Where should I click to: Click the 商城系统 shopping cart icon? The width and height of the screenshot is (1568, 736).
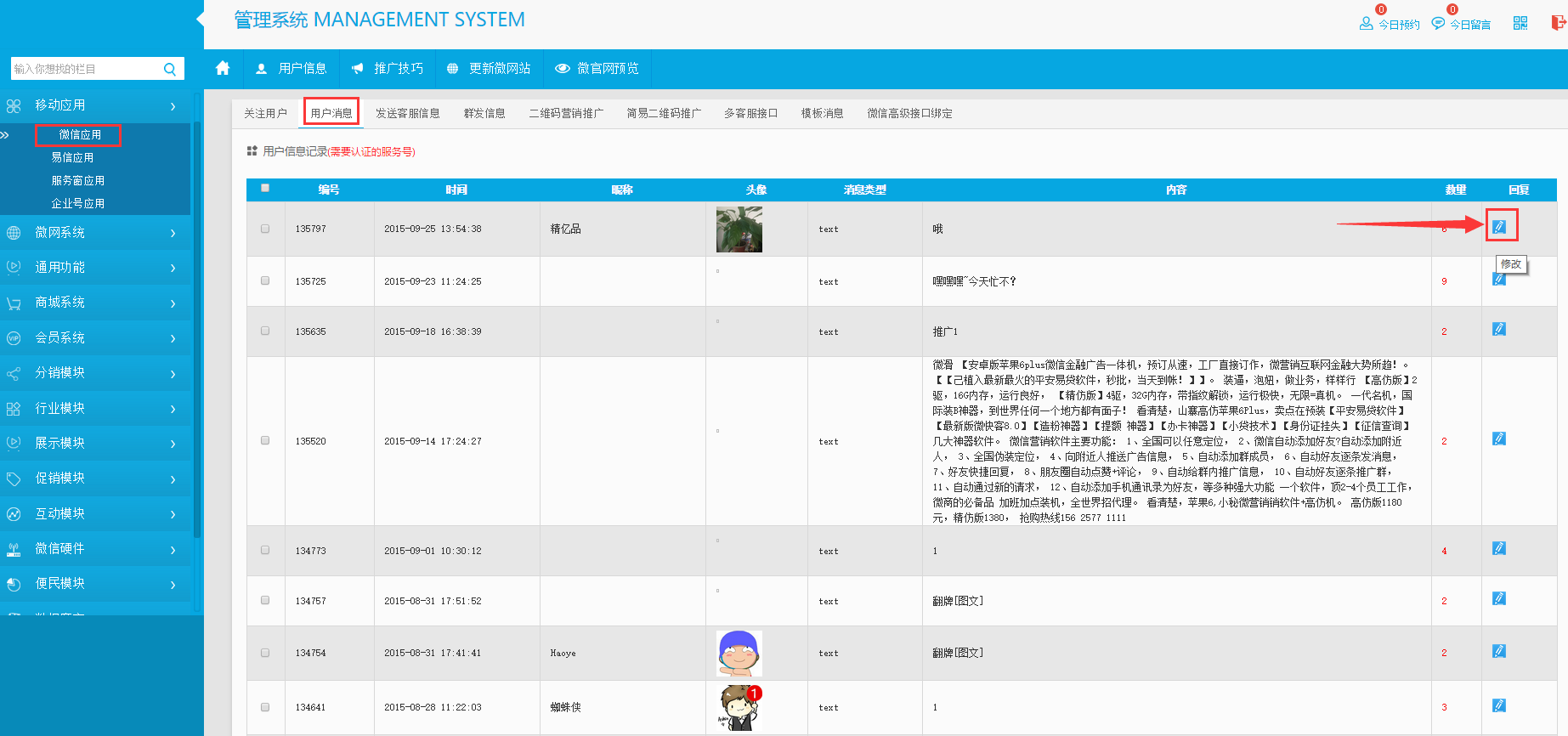[14, 303]
